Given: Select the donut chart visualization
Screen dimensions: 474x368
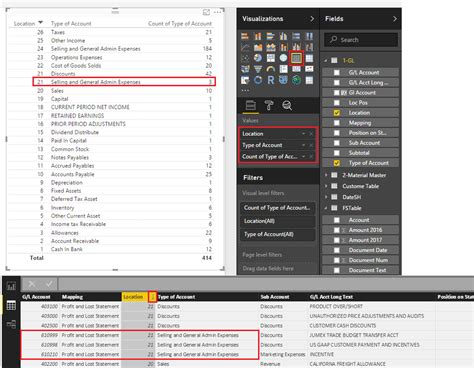Looking at the screenshot, I should coord(258,80).
